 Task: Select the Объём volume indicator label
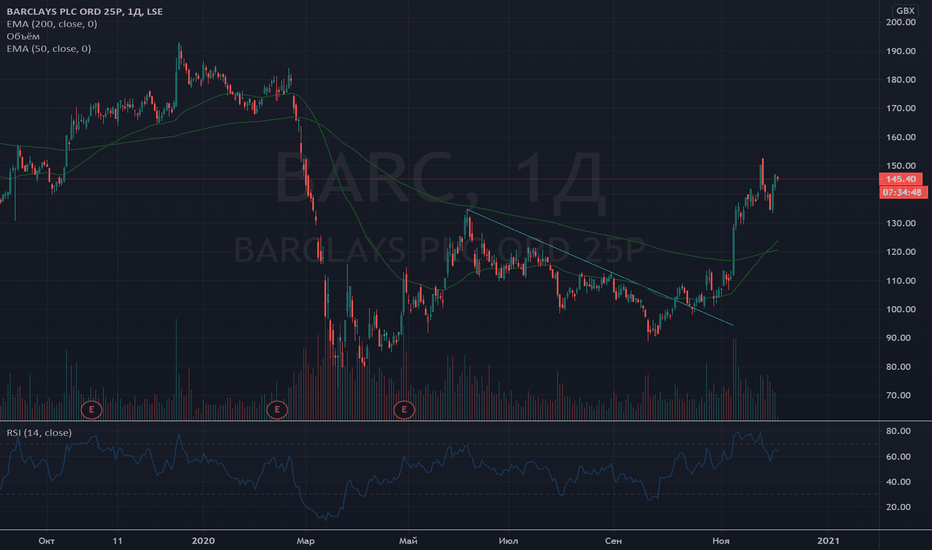click(x=23, y=36)
